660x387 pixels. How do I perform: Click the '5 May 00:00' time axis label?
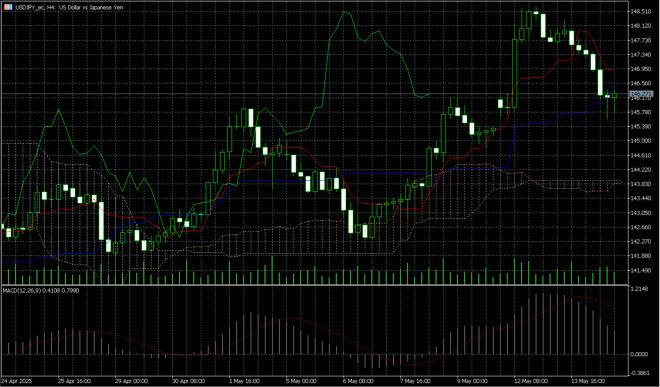point(301,381)
